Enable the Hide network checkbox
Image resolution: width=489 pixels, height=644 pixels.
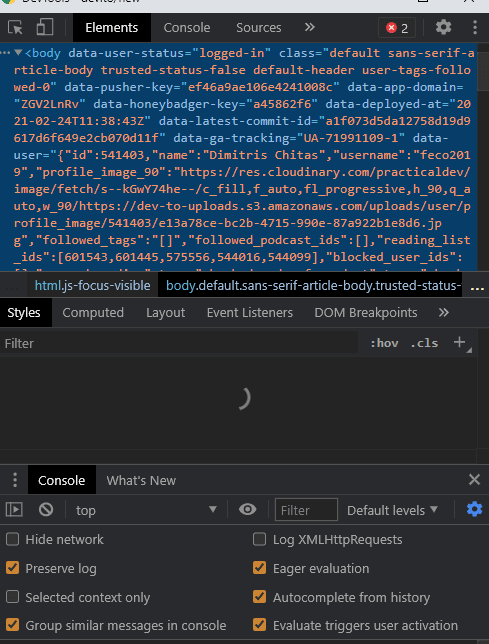pos(13,539)
